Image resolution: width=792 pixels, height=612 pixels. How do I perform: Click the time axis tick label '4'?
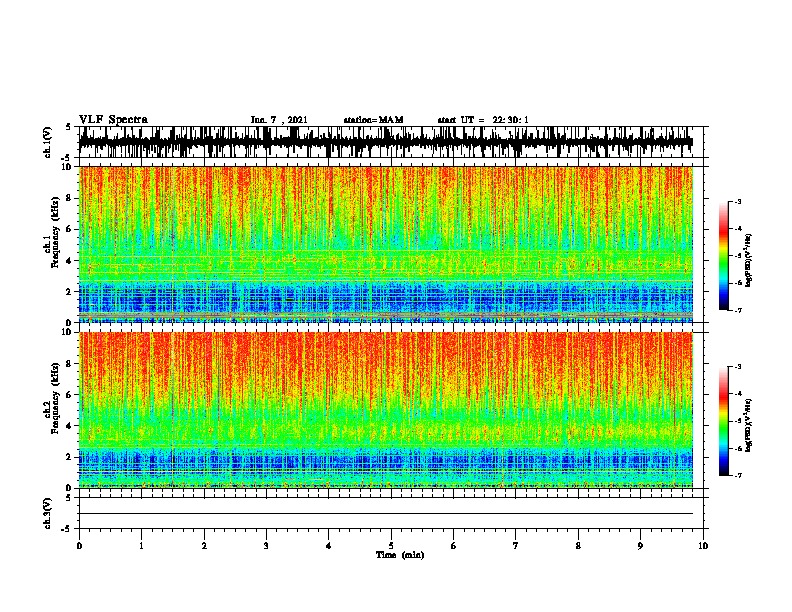(x=329, y=546)
